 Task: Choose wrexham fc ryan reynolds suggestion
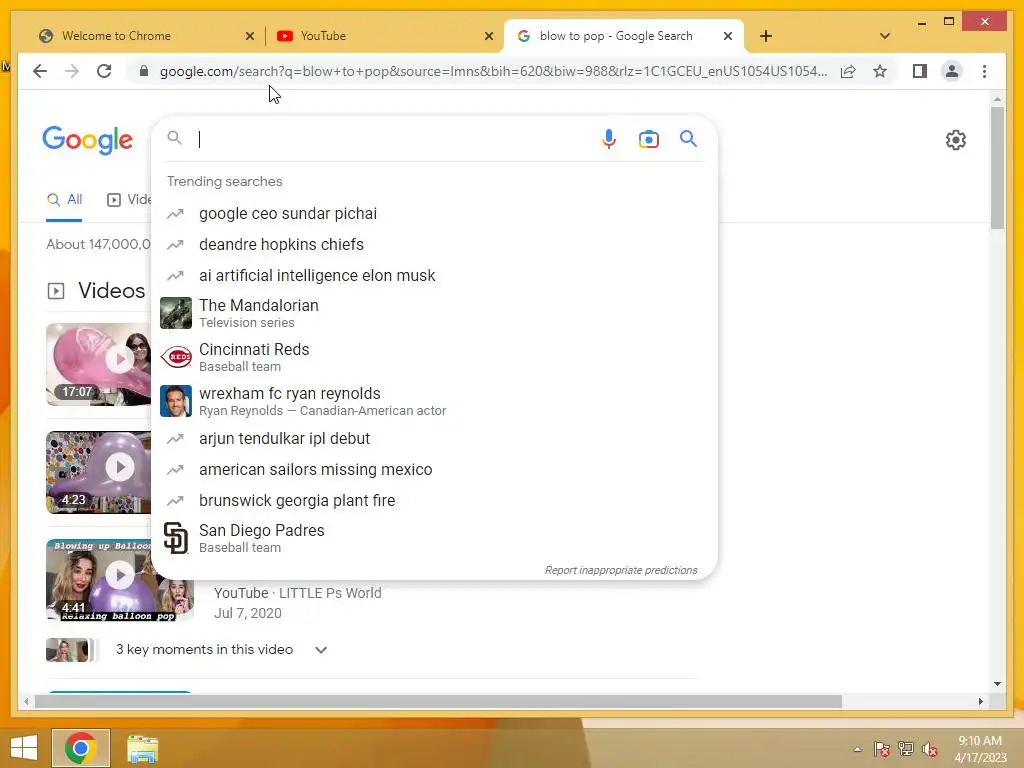pyautogui.click(x=434, y=401)
